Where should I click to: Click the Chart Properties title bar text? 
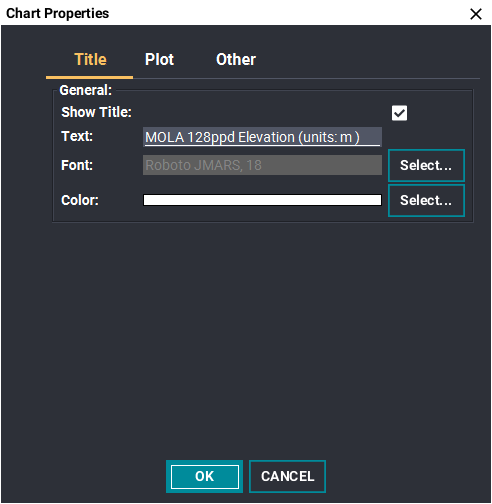click(x=58, y=14)
